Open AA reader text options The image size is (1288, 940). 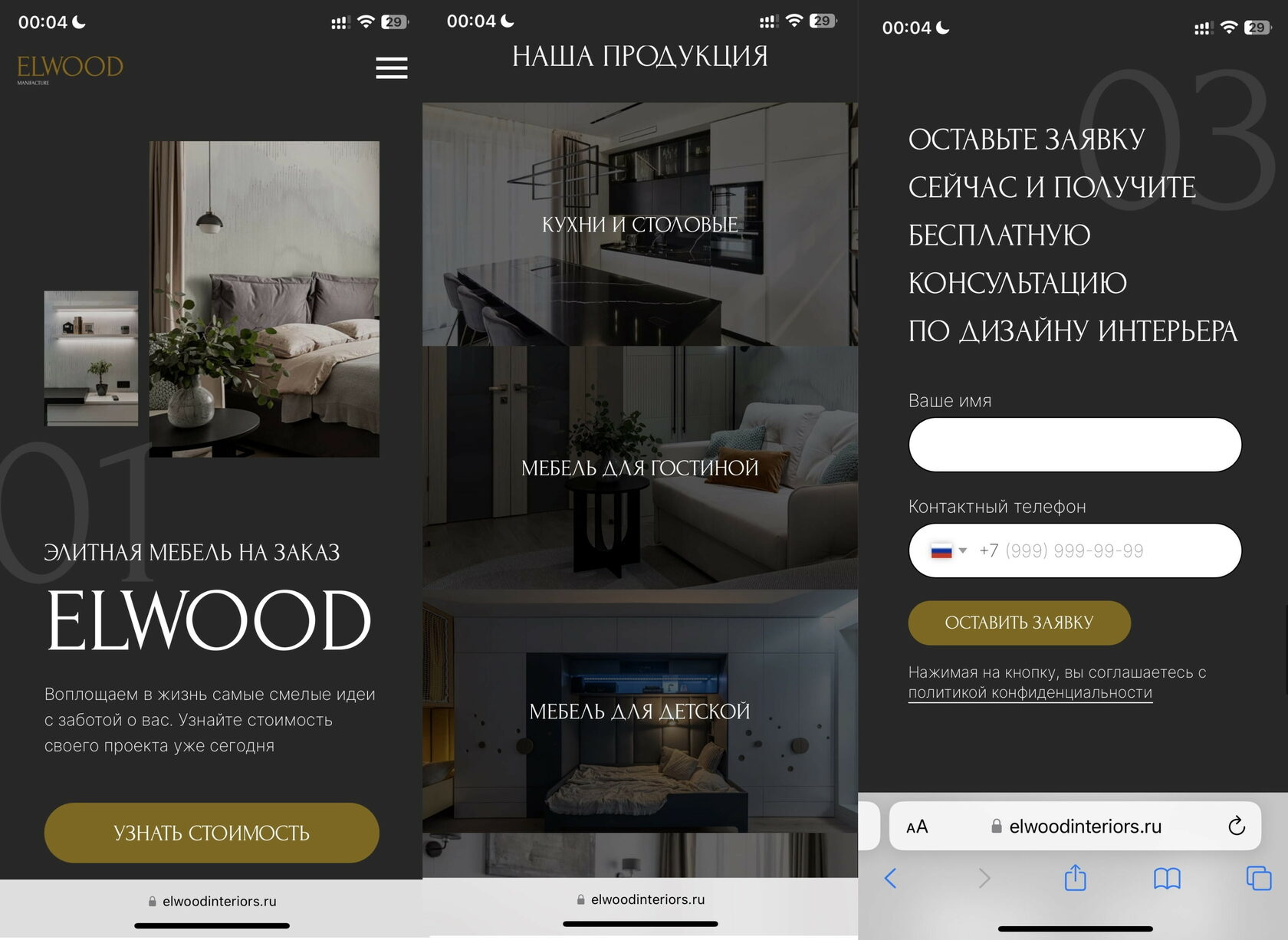click(x=917, y=827)
